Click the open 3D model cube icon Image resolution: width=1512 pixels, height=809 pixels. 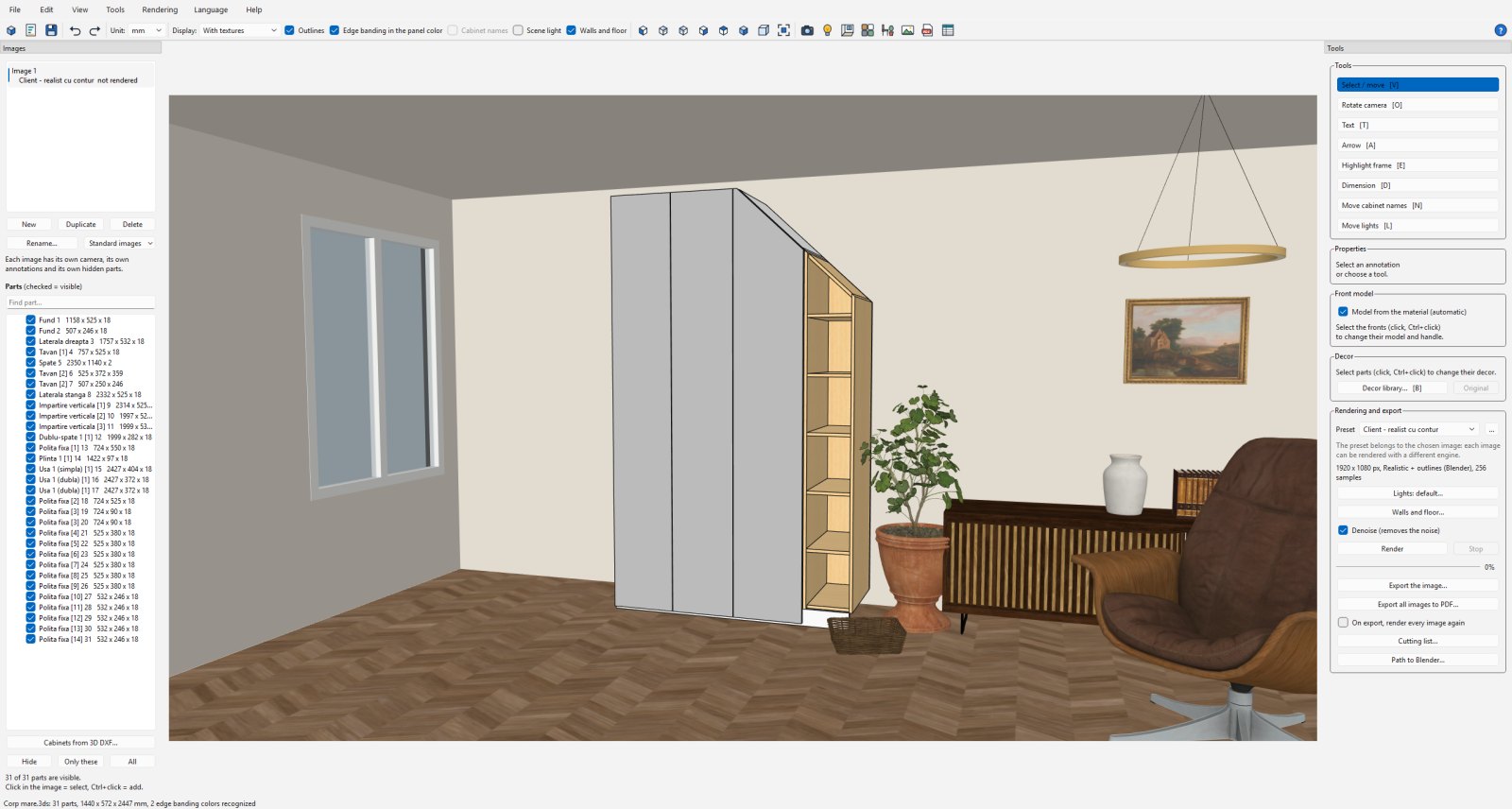(x=11, y=30)
